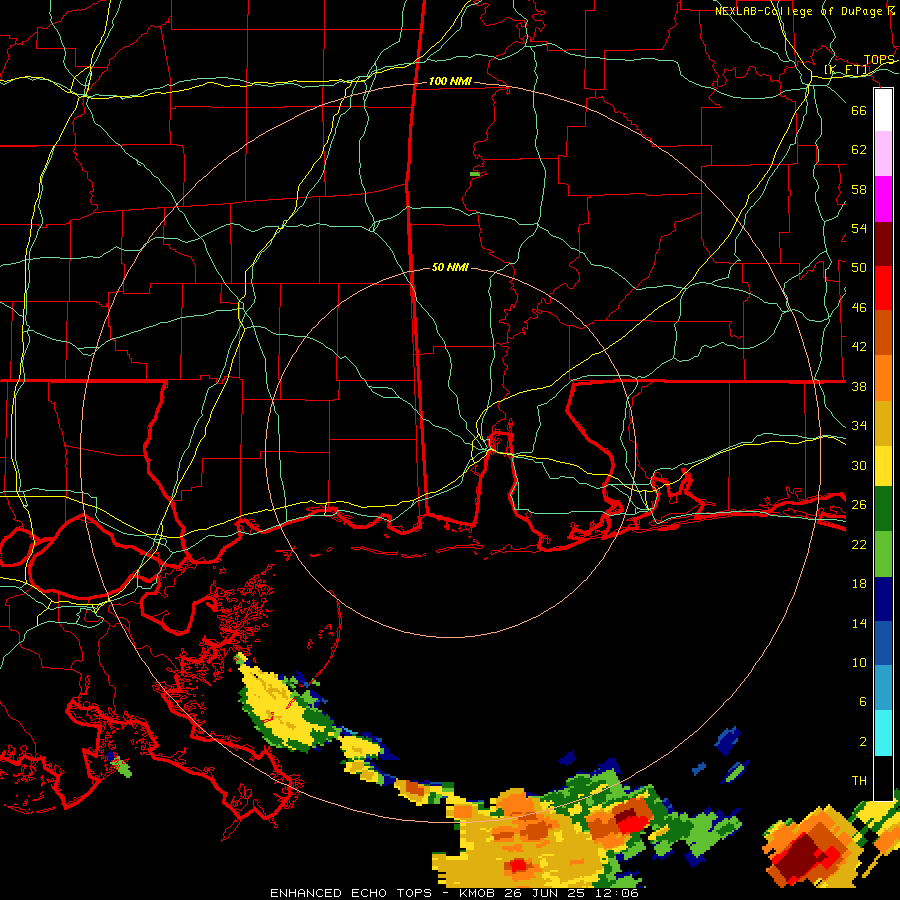Click the white 66 kft legend swatch
The width and height of the screenshot is (900, 900).
pos(883,110)
